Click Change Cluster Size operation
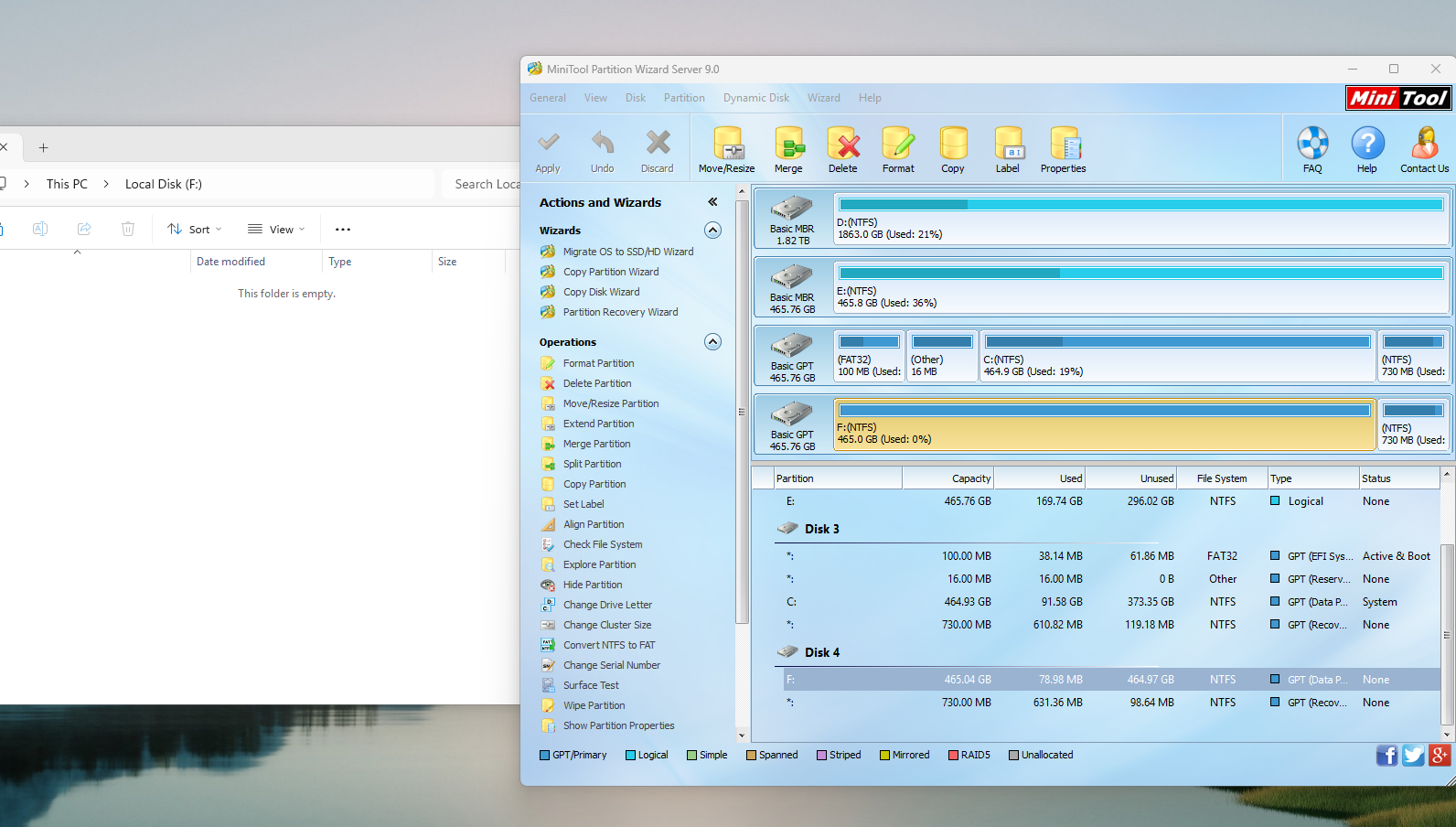This screenshot has width=1456, height=827. click(x=607, y=625)
